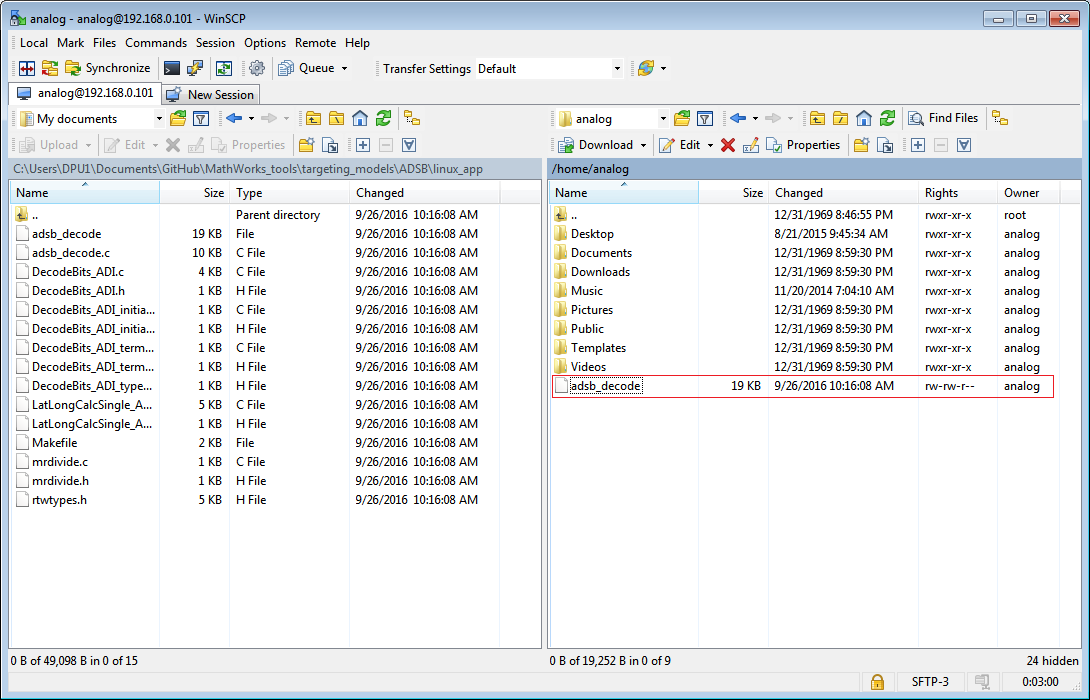Open in PuTTY icon with lightning bolt

195,68
